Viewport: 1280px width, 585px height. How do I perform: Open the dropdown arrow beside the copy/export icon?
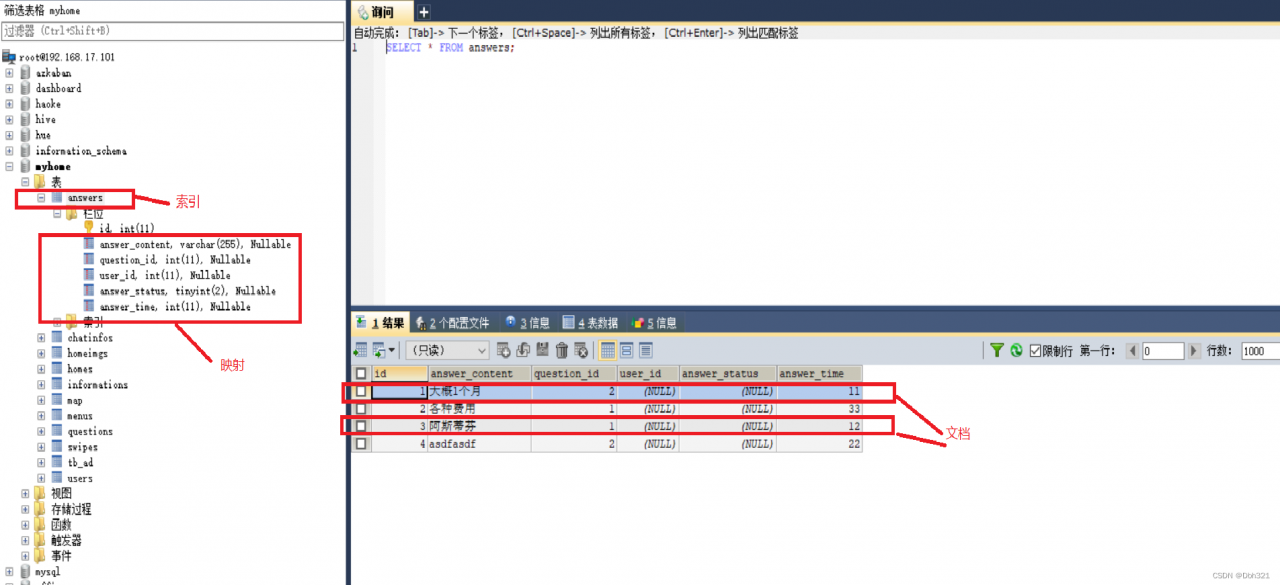click(391, 351)
